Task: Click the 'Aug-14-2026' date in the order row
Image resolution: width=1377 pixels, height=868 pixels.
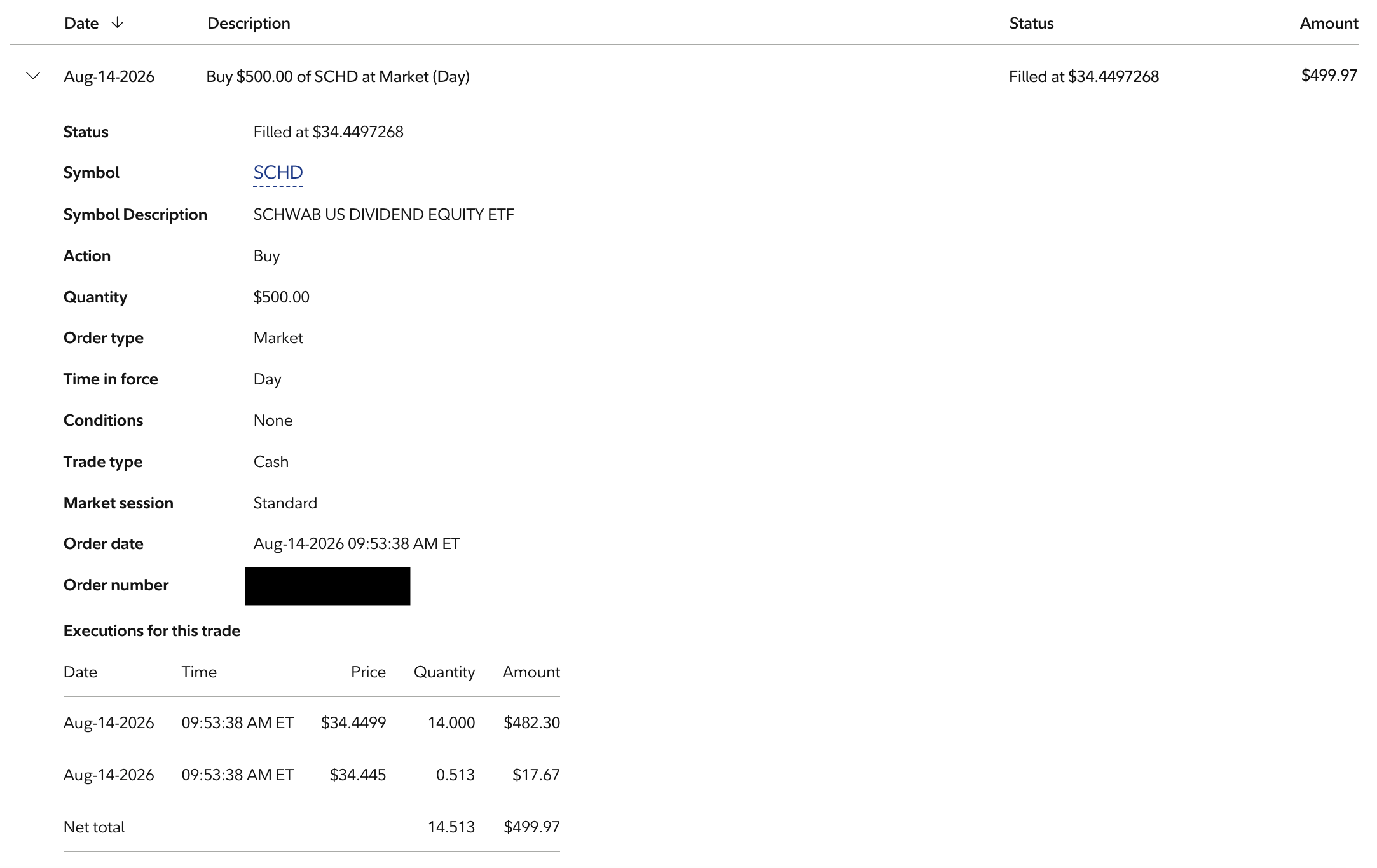Action: click(109, 77)
